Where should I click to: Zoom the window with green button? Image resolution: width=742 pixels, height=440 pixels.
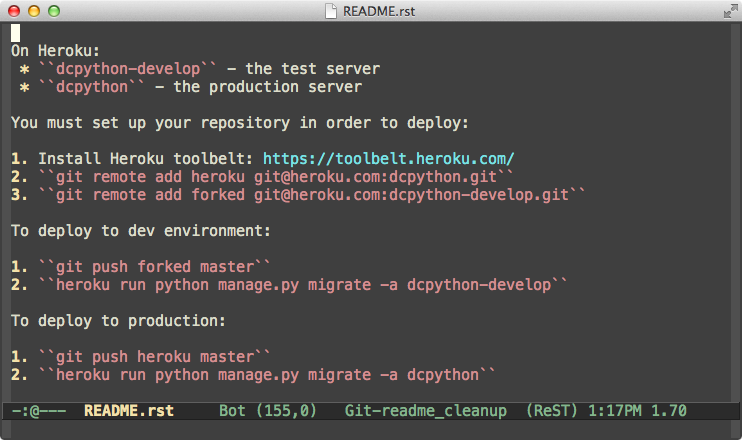tap(54, 11)
